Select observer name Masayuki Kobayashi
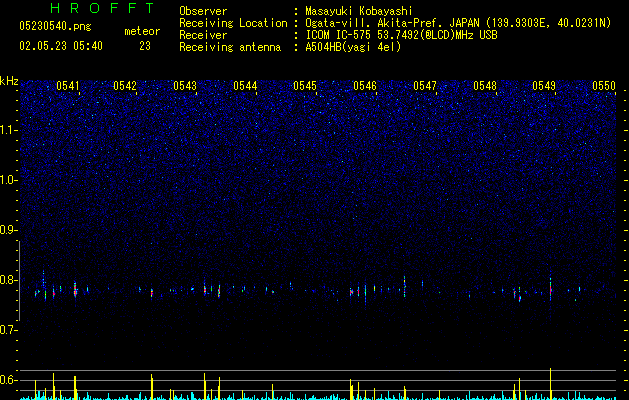This screenshot has width=629, height=400. point(359,11)
